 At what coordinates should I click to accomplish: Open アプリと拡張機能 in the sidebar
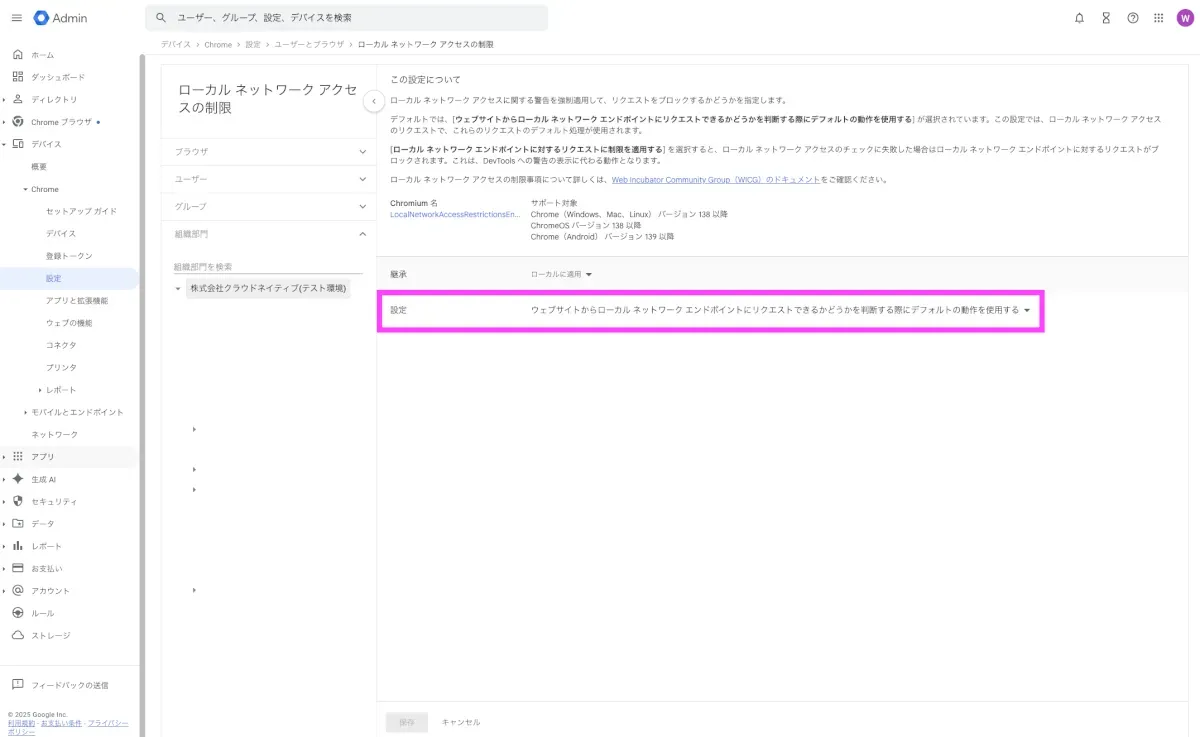pyautogui.click(x=77, y=300)
